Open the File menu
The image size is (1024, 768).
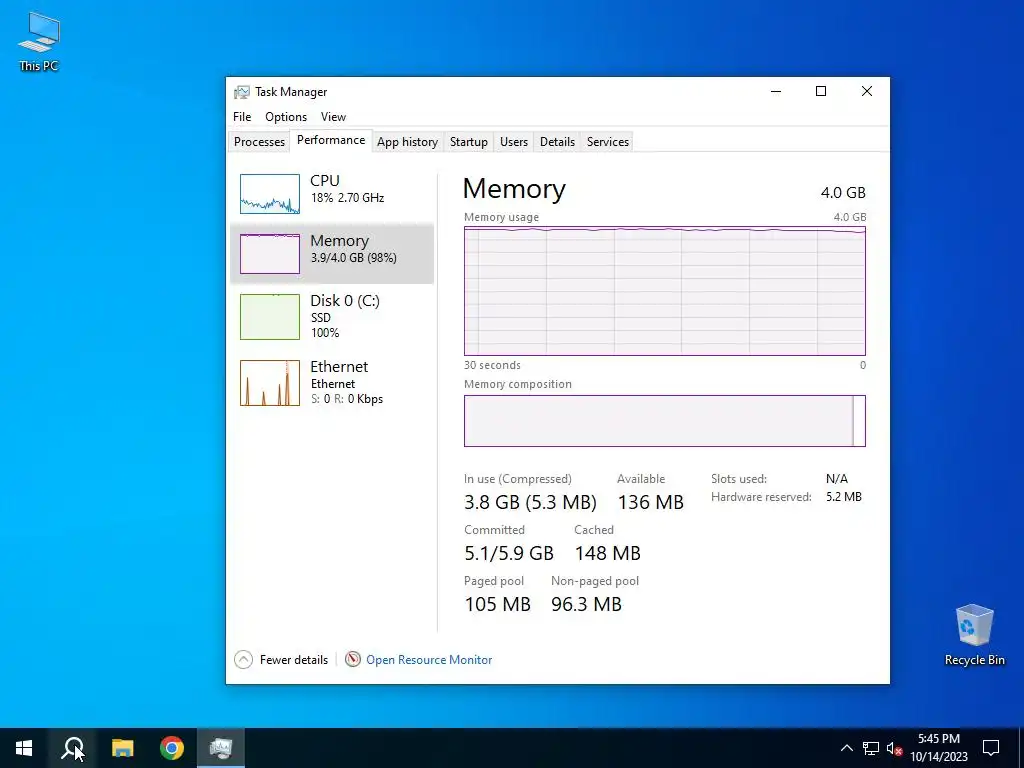pos(242,117)
